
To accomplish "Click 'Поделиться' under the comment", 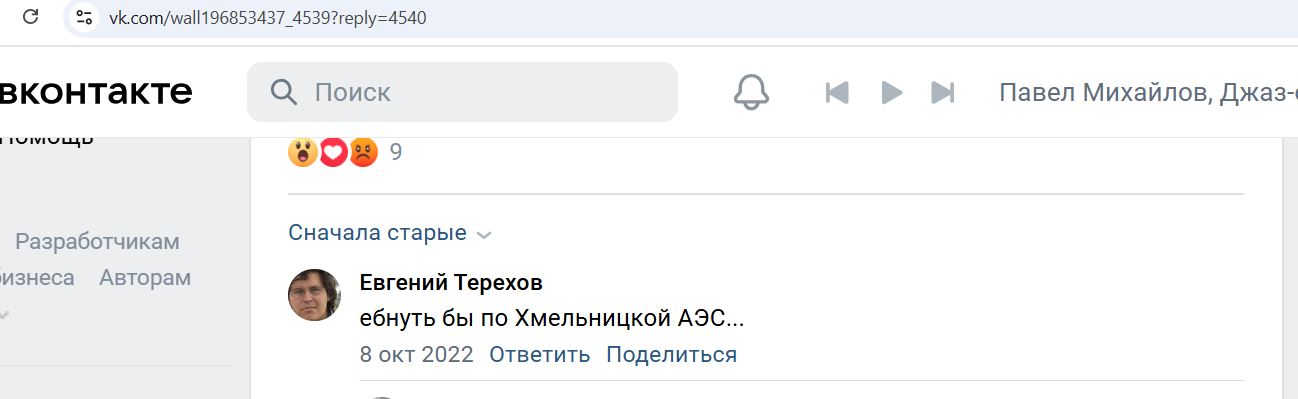I will pos(672,354).
